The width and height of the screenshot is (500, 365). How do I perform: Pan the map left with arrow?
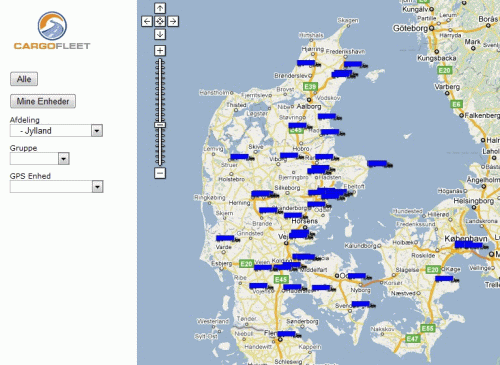tap(147, 21)
